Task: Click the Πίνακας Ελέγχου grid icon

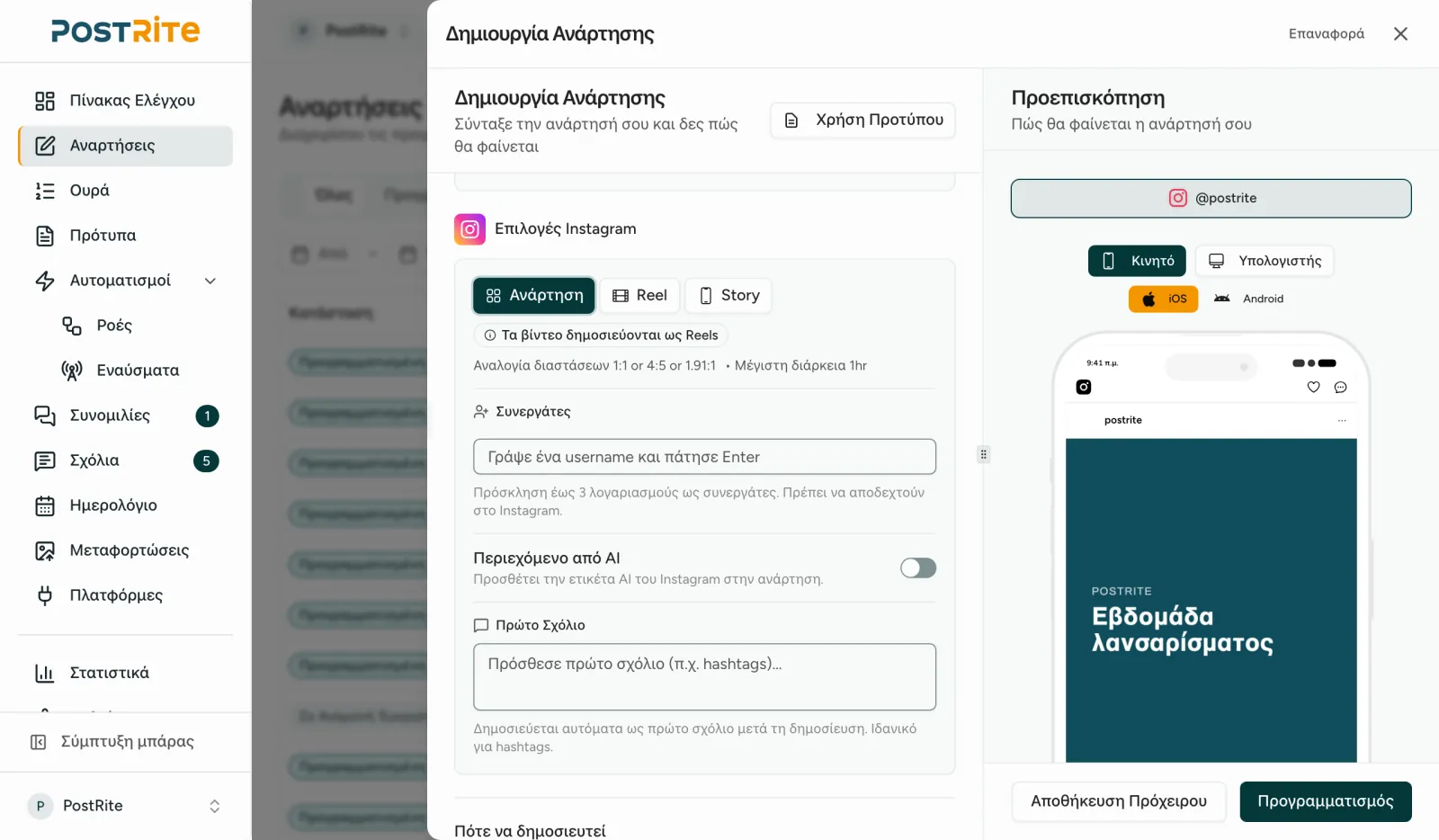Action: [x=45, y=101]
